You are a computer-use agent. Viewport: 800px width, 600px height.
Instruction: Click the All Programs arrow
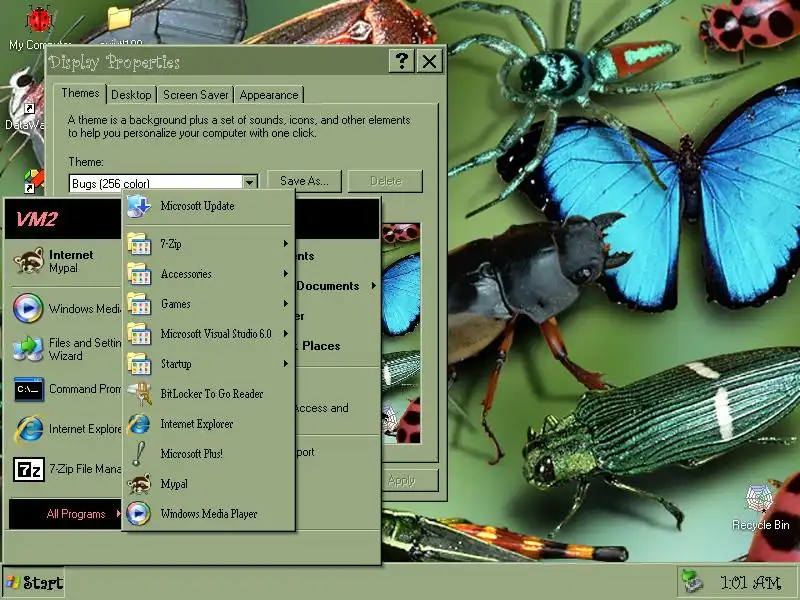coord(118,513)
